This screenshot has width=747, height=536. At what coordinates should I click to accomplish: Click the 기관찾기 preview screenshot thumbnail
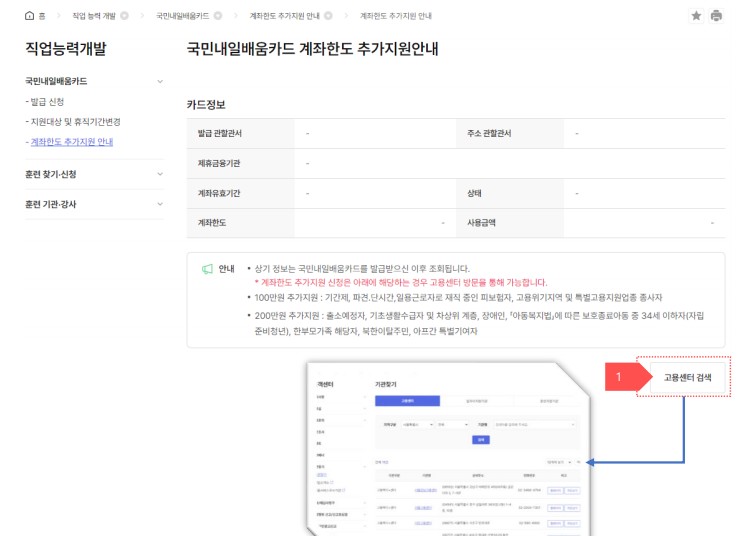[x=449, y=449]
